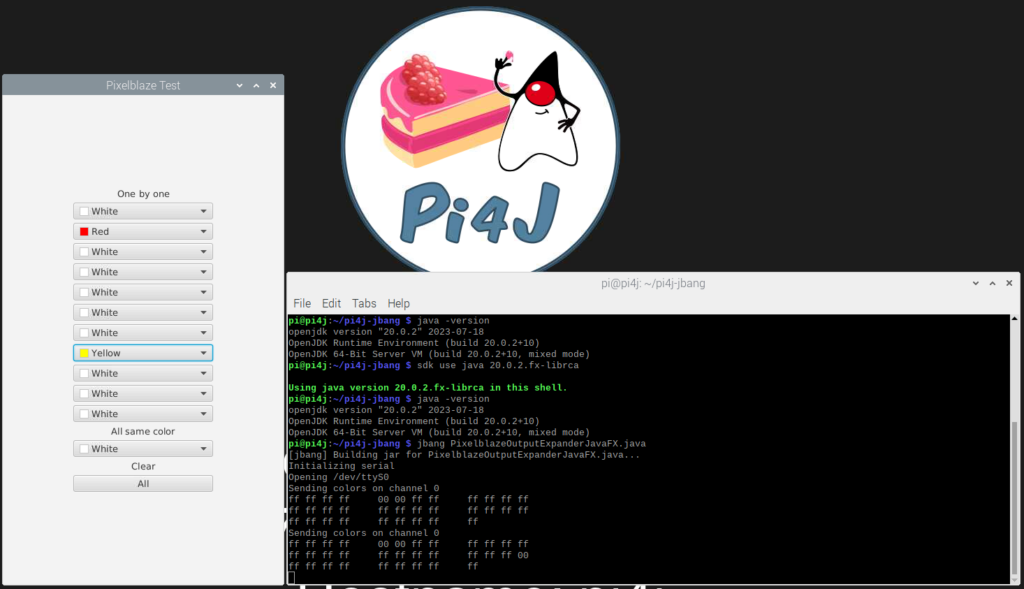Screen dimensions: 1024x589
Task: Open the Tabs menu in terminal
Action: pos(364,304)
